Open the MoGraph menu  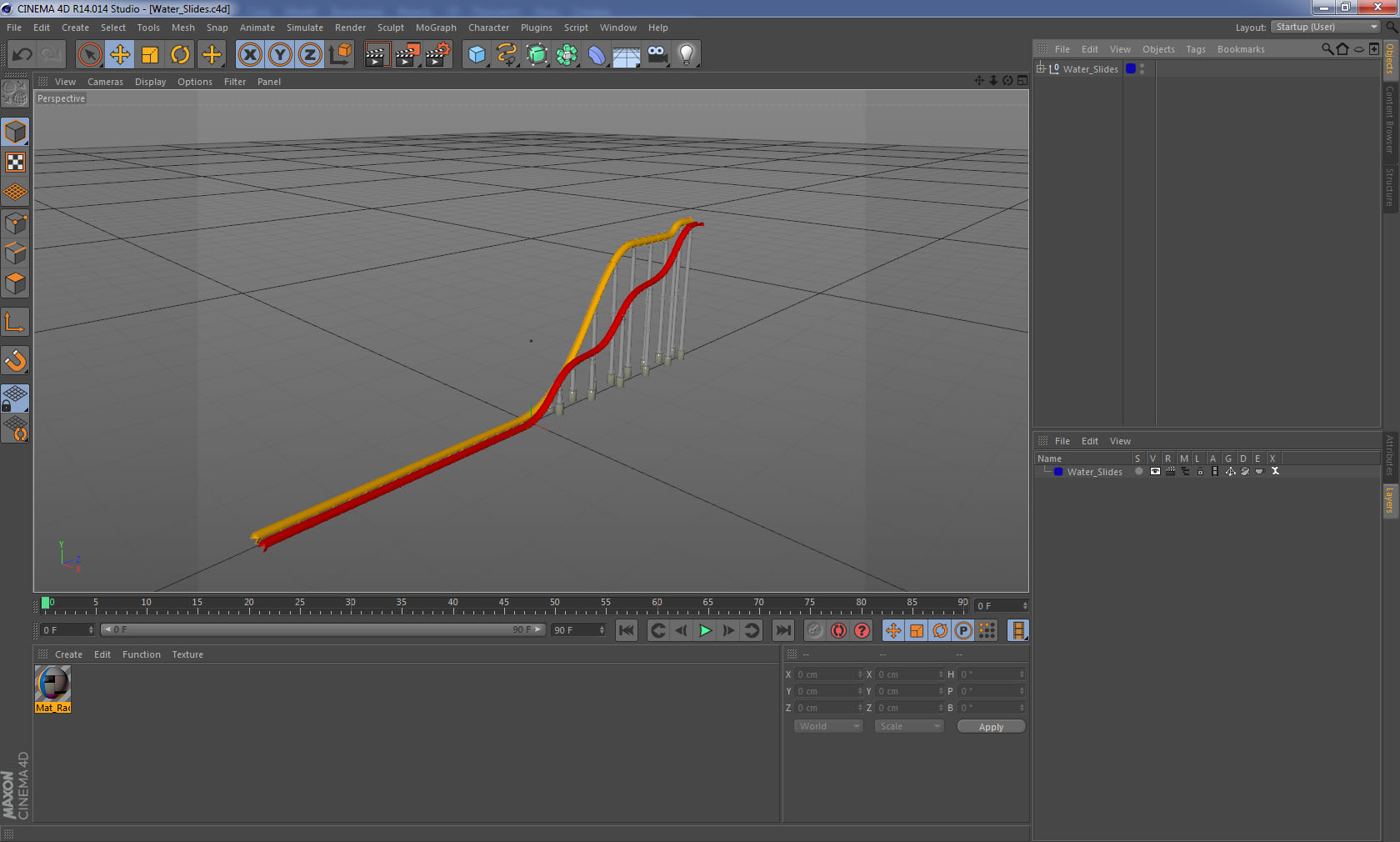(436, 28)
